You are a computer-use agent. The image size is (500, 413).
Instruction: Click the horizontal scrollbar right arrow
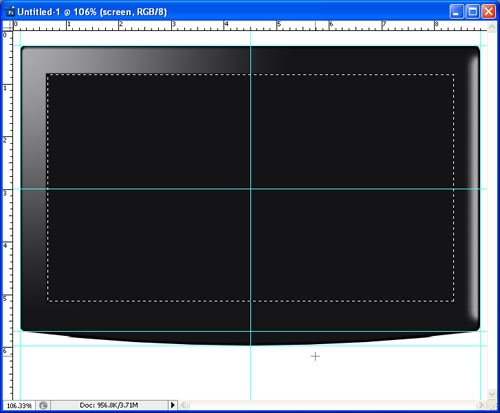(x=480, y=405)
